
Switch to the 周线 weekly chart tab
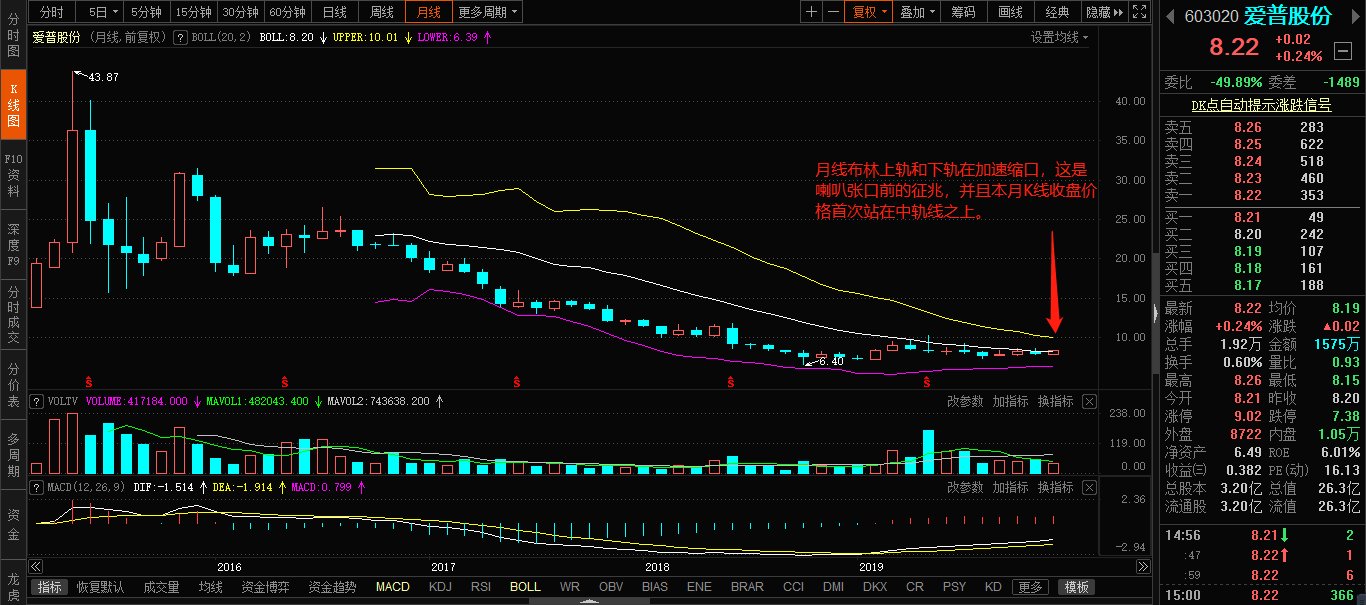pyautogui.click(x=381, y=12)
